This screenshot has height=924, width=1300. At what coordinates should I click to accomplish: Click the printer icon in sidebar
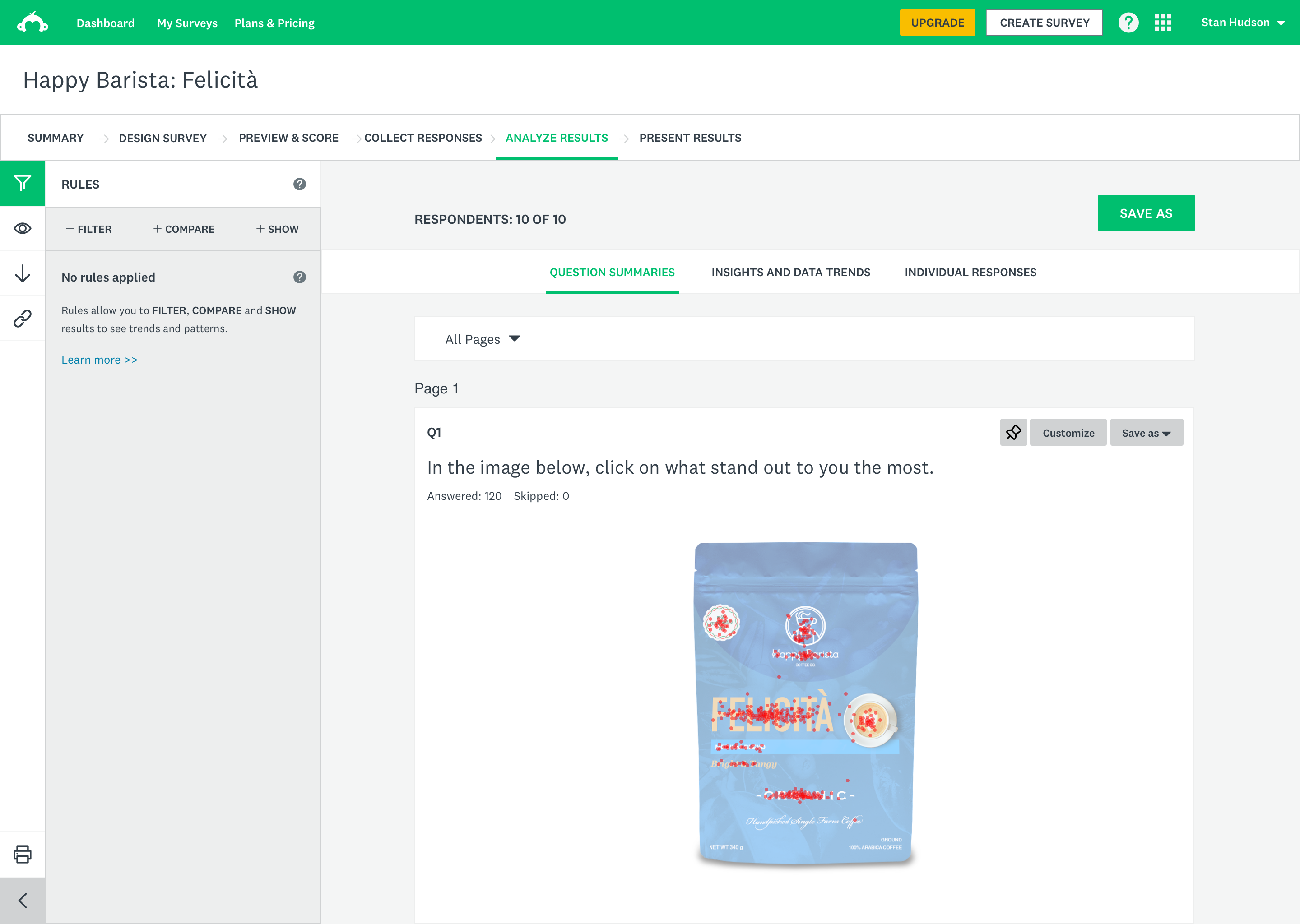[x=23, y=854]
